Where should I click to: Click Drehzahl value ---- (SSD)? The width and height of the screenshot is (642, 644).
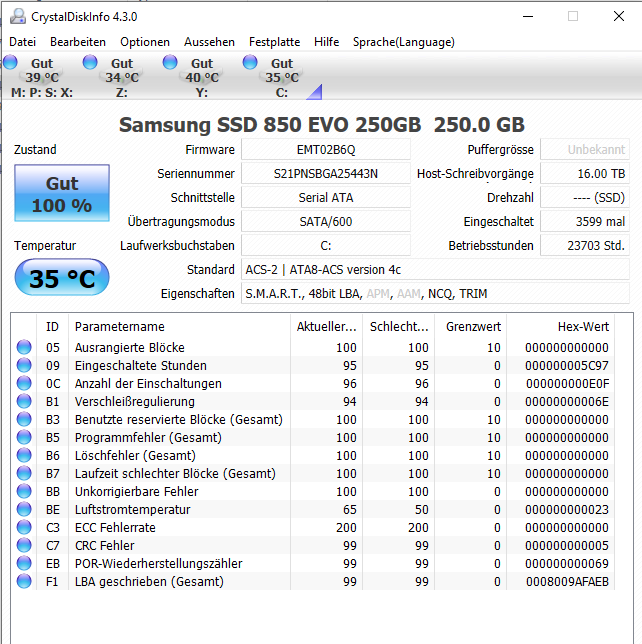tap(585, 198)
